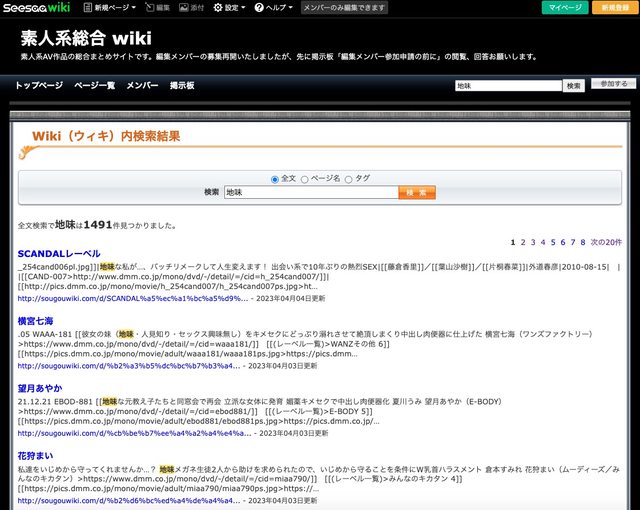Viewport: 640px width, 510px height.
Task: Go to 次の20件 results page
Action: click(605, 242)
